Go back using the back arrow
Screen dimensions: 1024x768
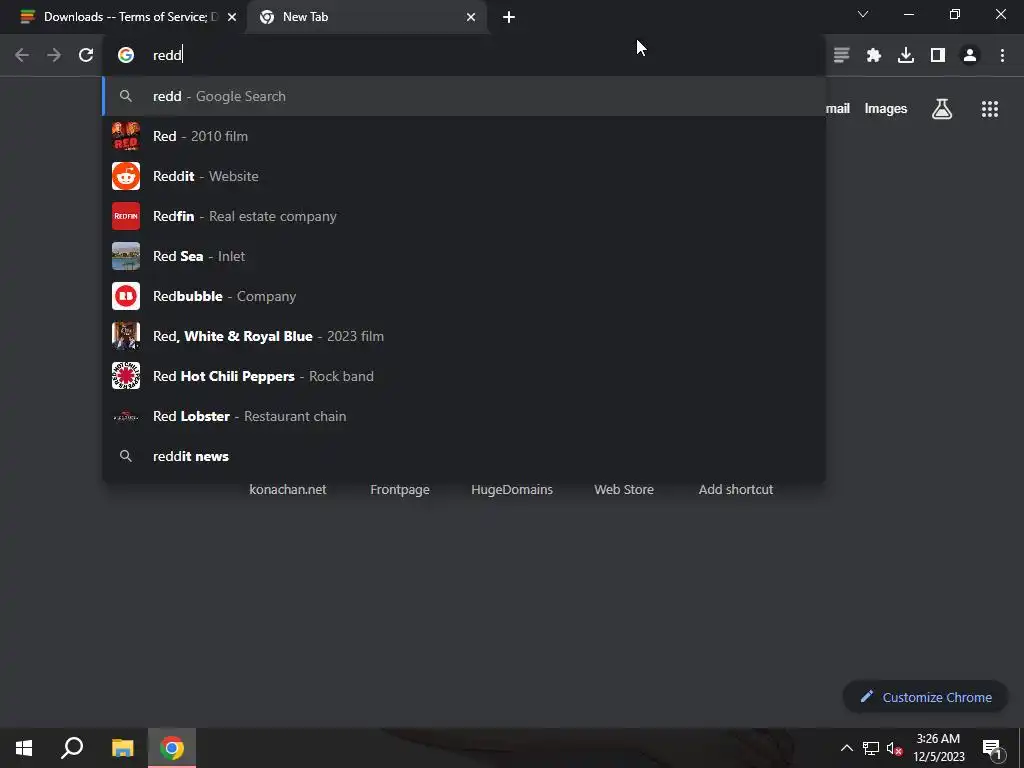22,55
